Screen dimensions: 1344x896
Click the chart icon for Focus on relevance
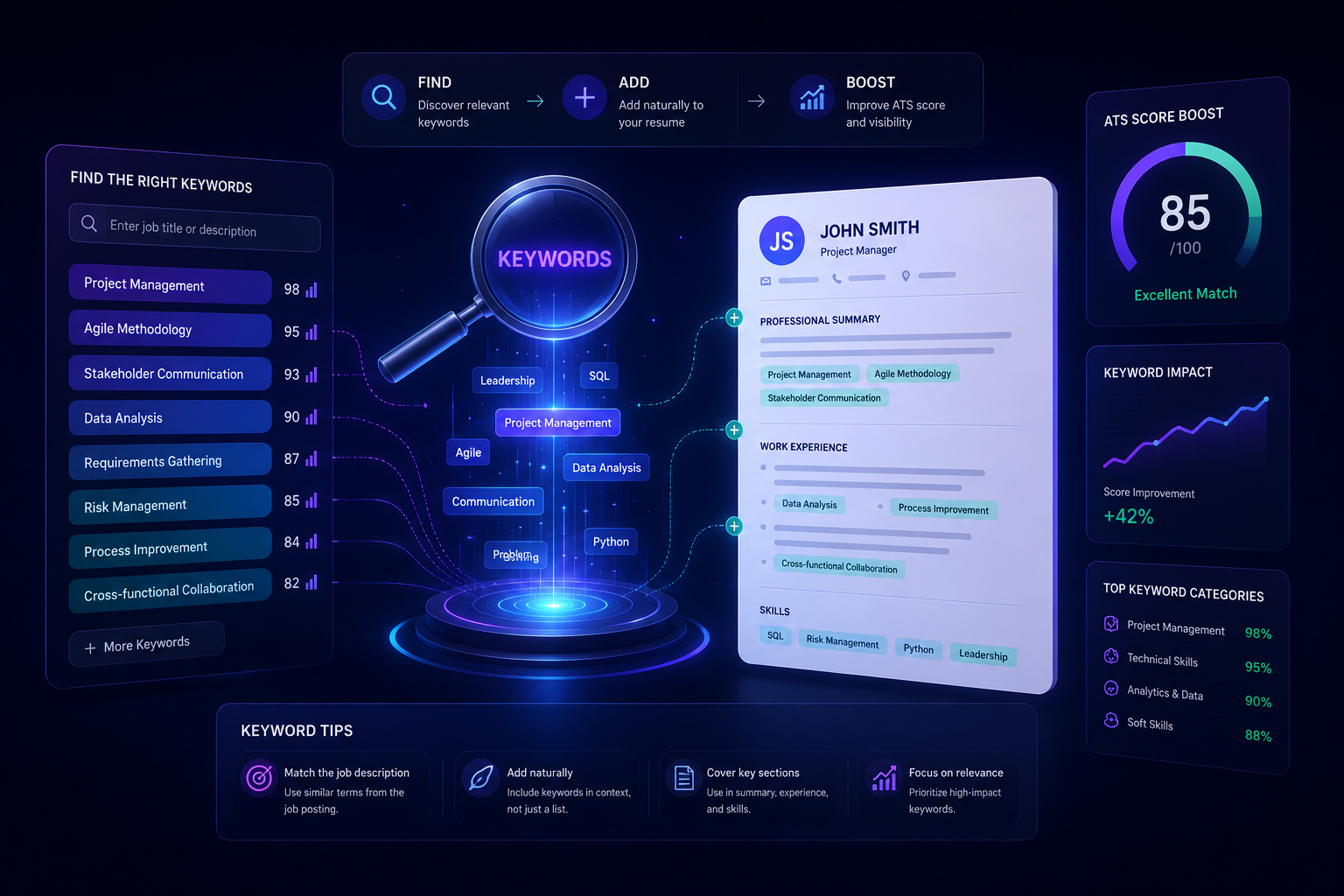coord(884,777)
